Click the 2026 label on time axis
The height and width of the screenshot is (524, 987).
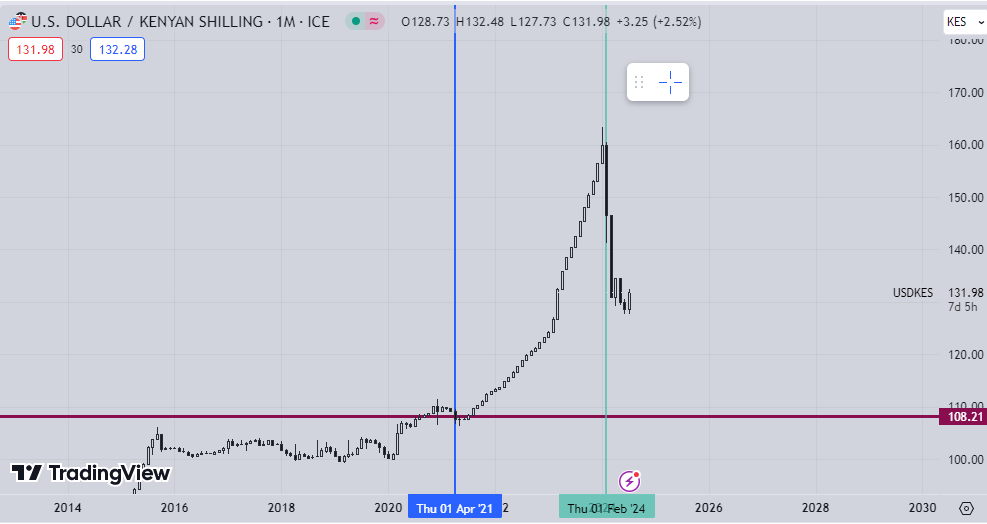point(708,508)
